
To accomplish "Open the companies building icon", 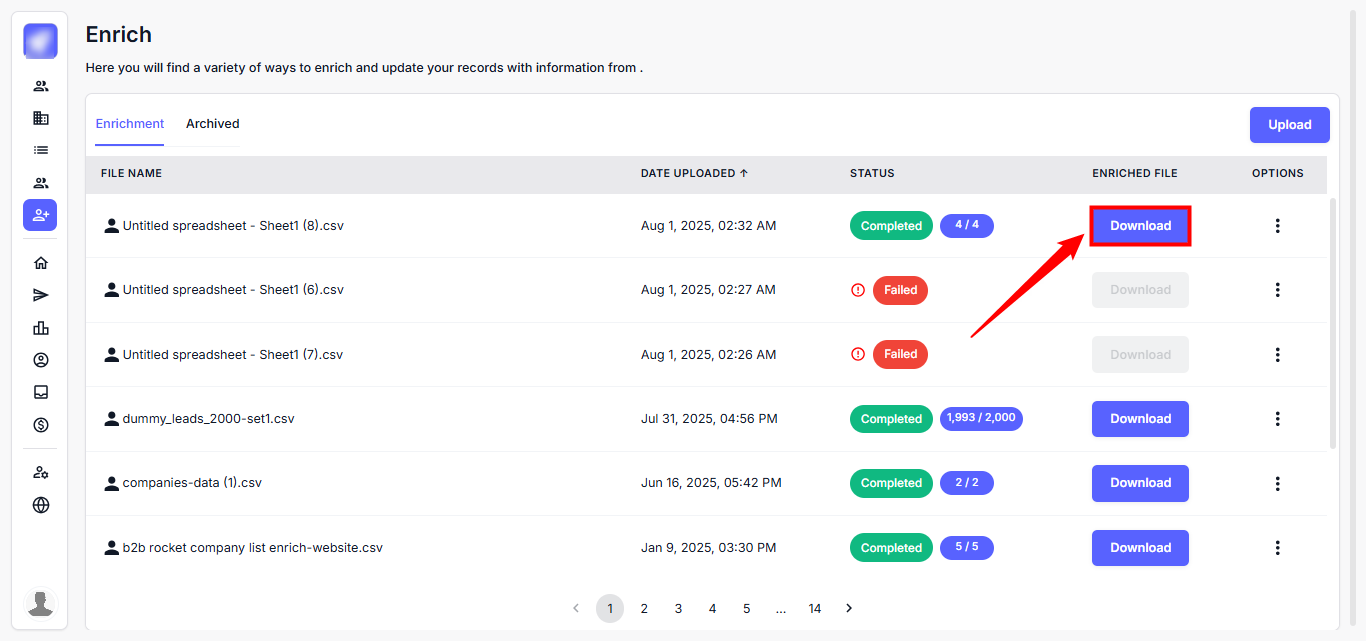I will point(41,118).
